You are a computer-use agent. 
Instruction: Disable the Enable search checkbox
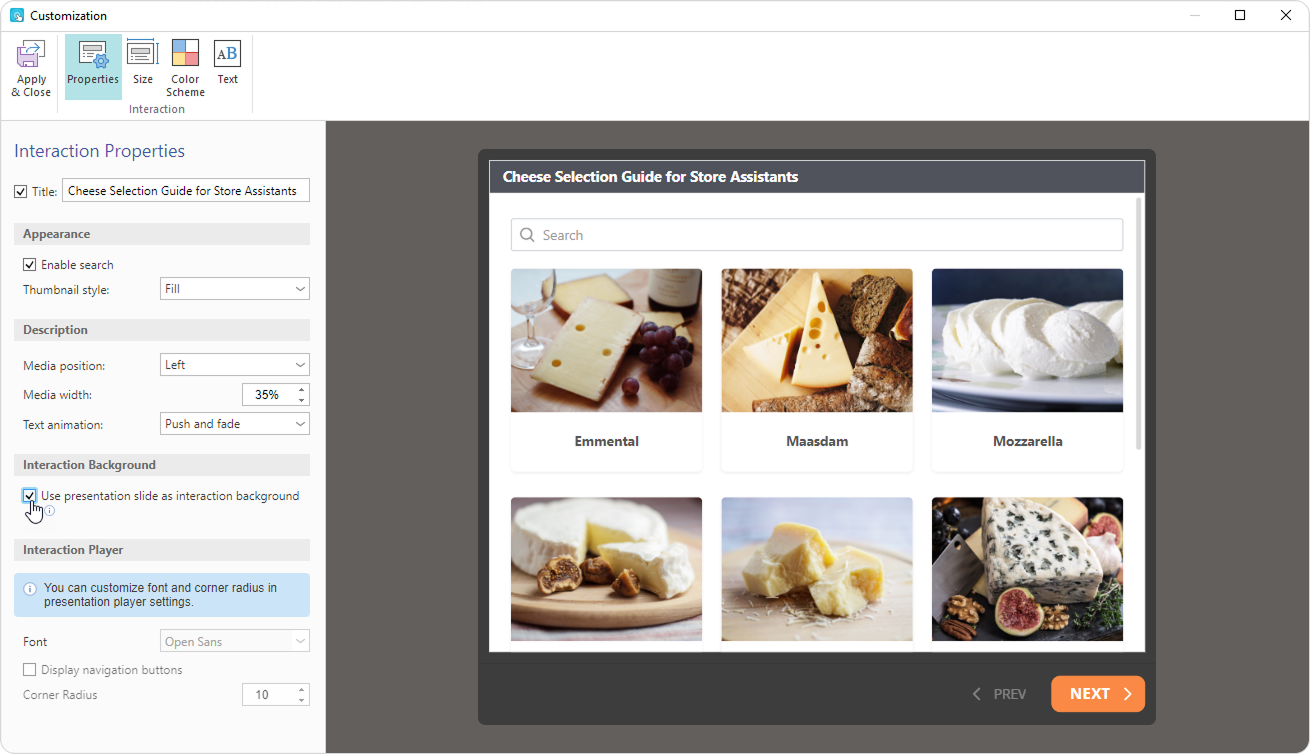click(30, 265)
